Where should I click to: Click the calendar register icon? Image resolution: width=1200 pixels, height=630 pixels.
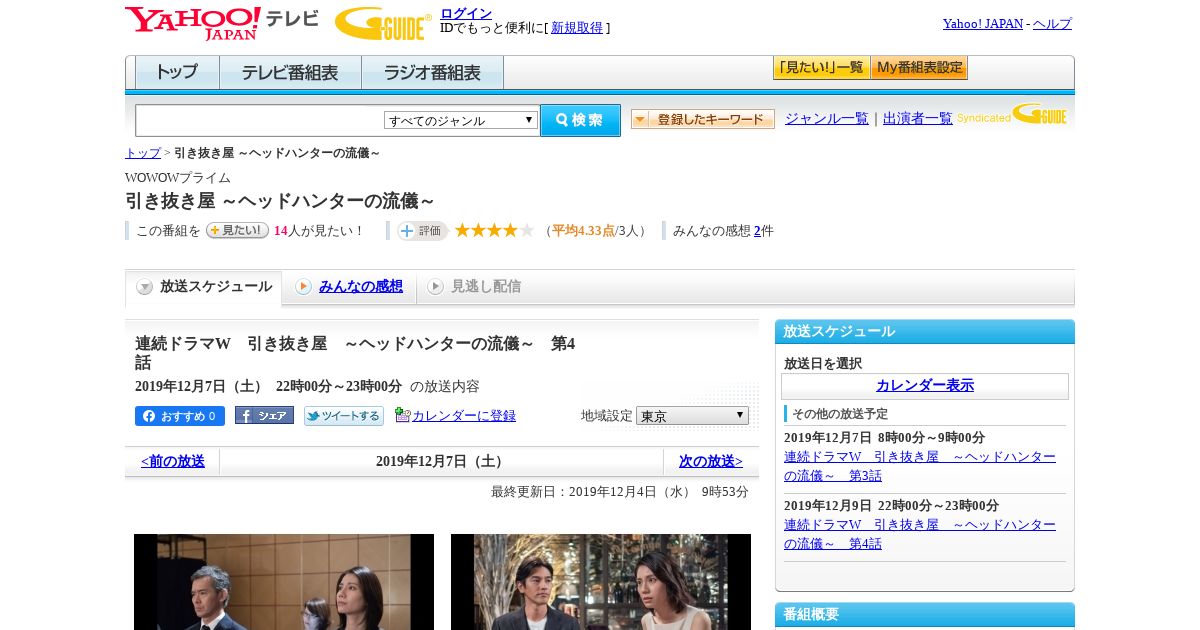402,415
